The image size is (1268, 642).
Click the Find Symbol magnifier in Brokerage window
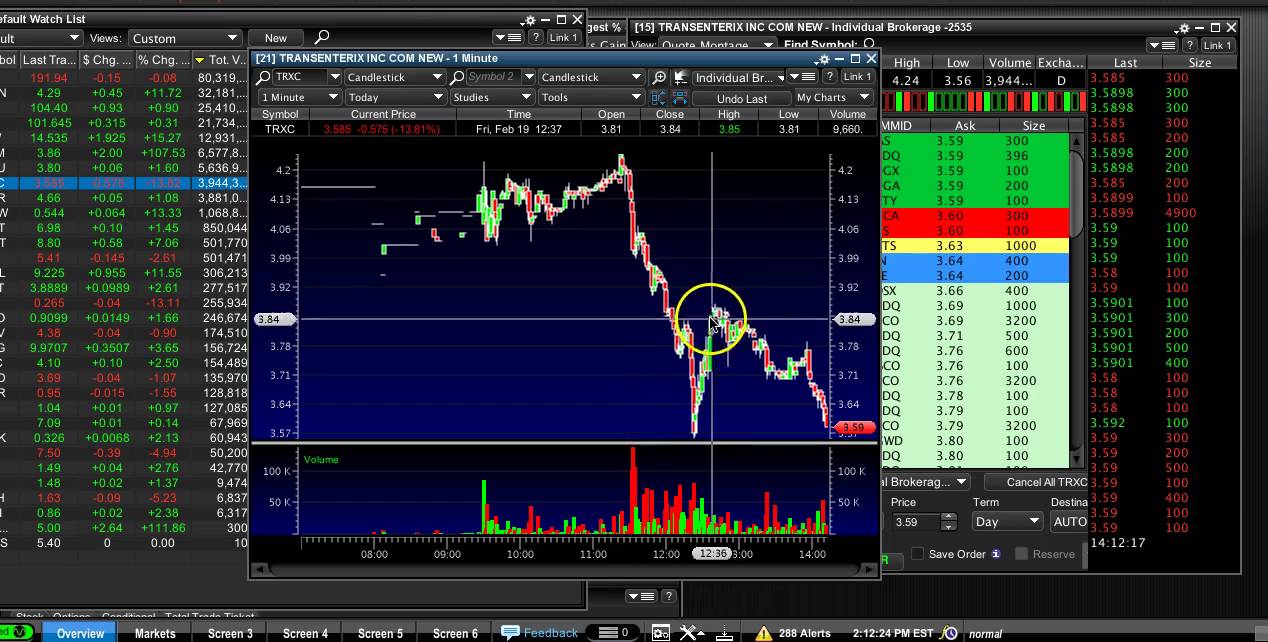(869, 45)
